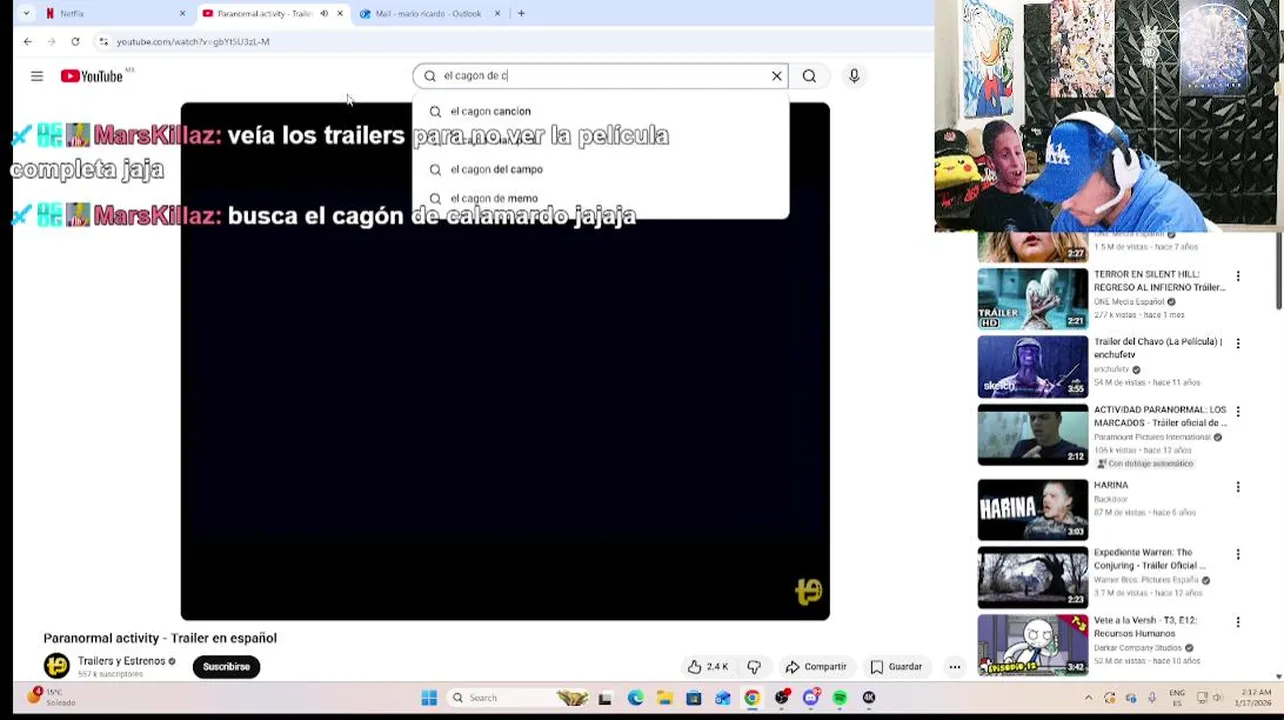Open Microsoft Edge from the taskbar

point(635,698)
